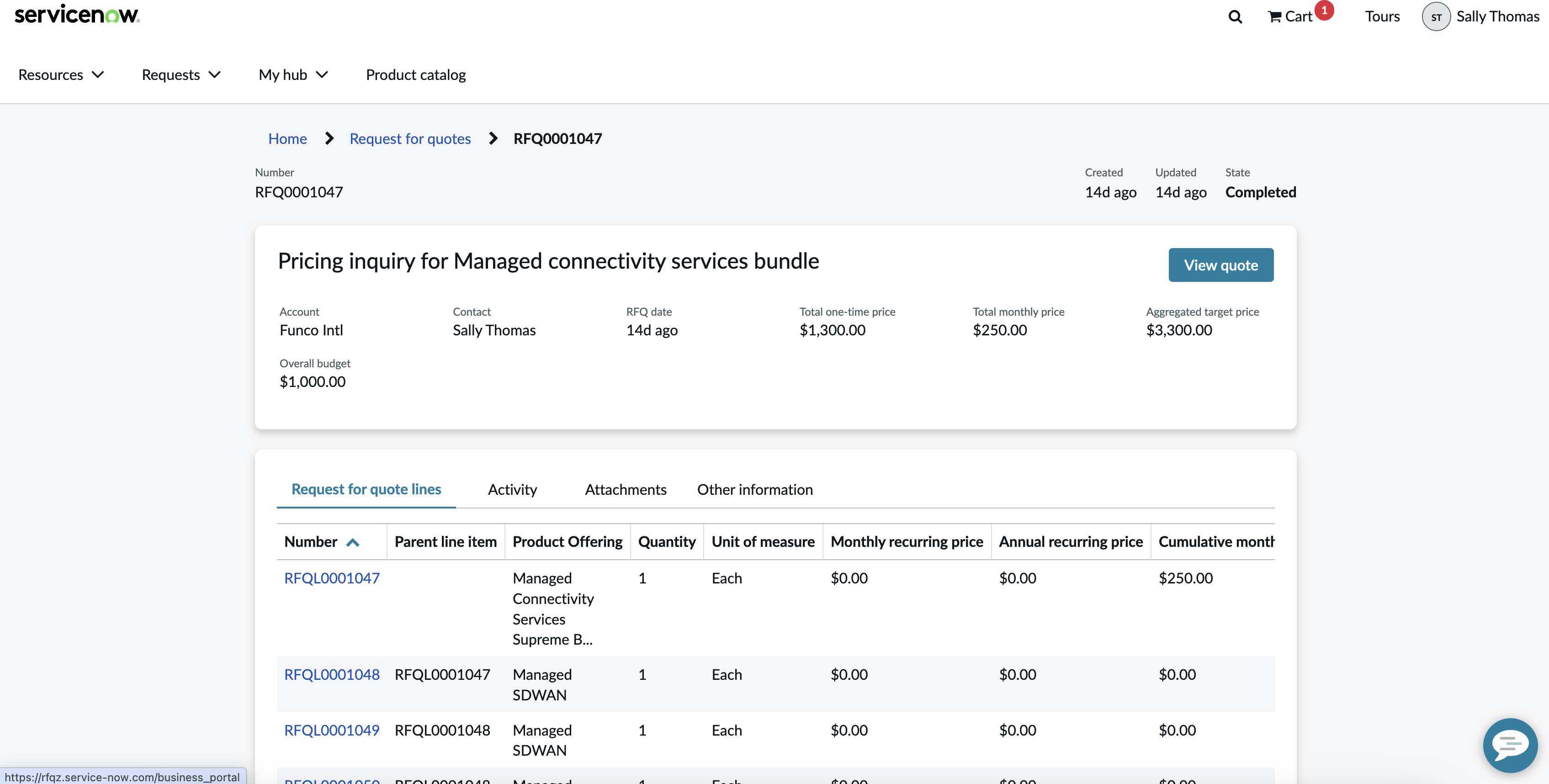Open the shopping Cart

(1290, 17)
